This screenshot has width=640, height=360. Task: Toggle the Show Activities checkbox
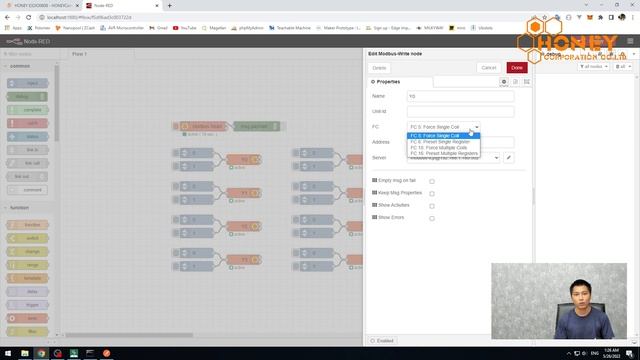click(x=432, y=206)
